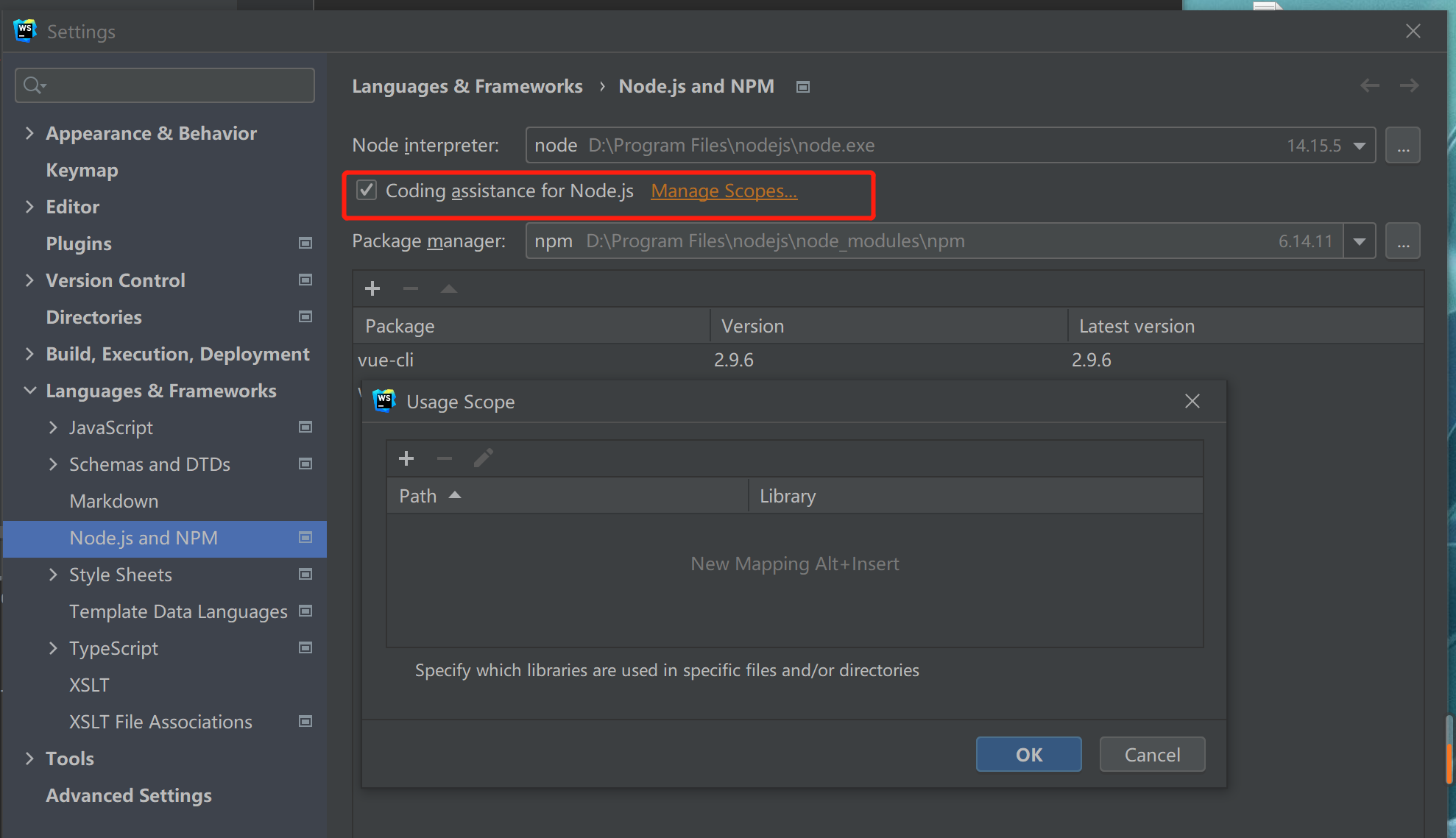Click the navigate back arrow icon
The image size is (1456, 838).
1369,86
